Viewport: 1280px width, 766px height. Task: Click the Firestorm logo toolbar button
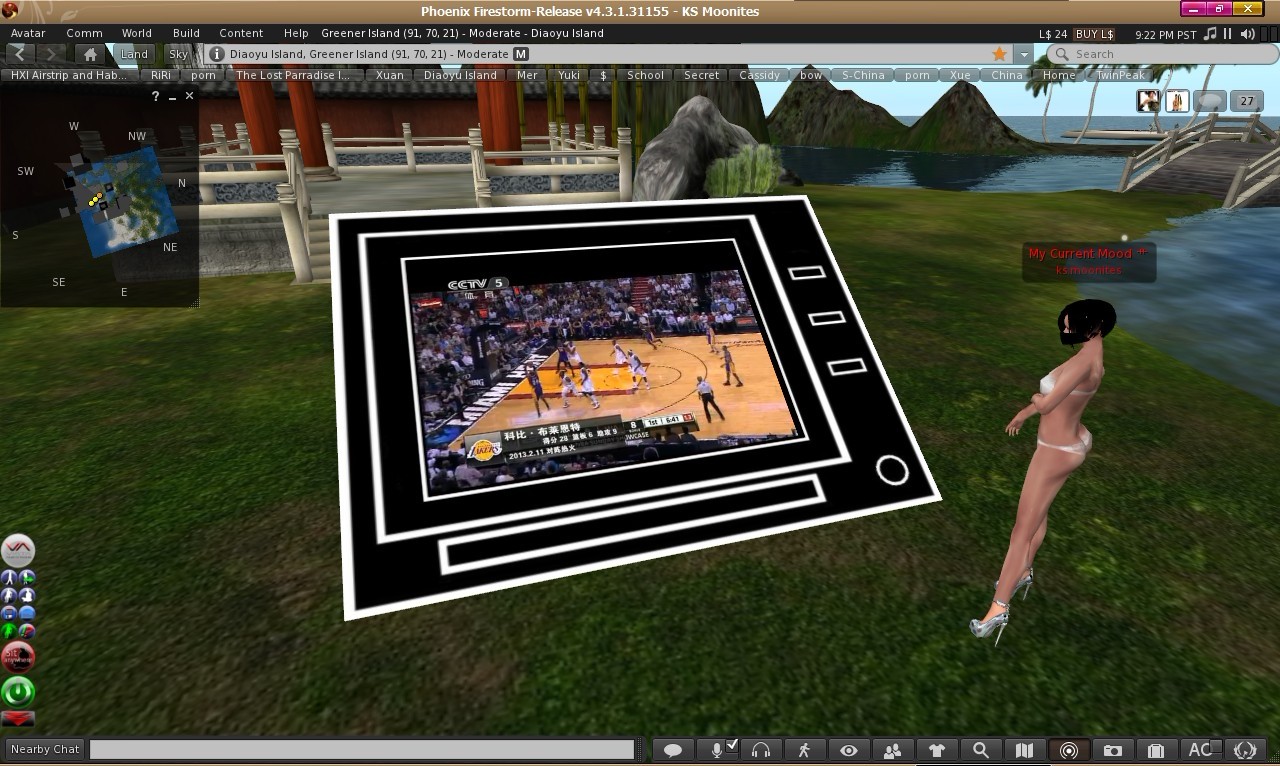1245,750
